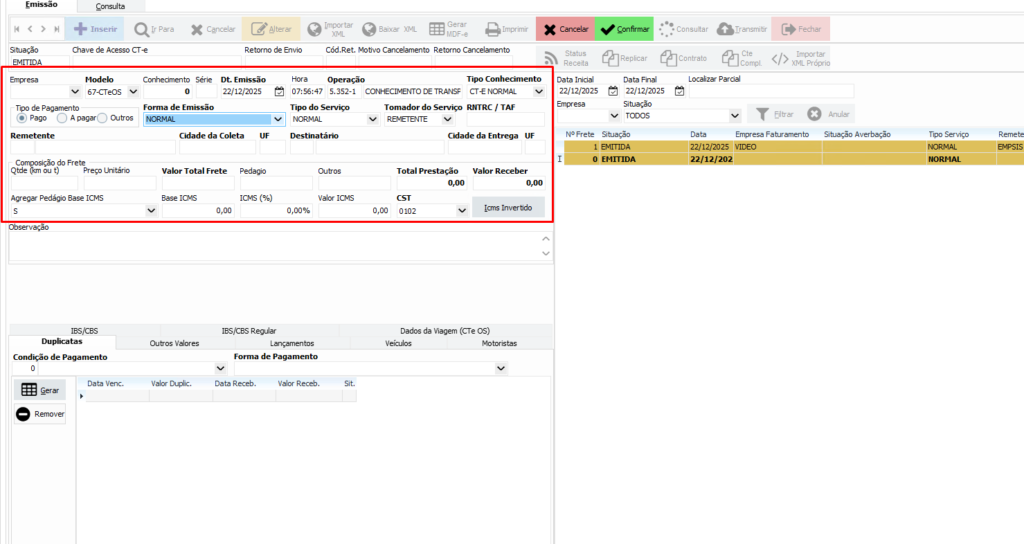Expand the CST 0102 dropdown
This screenshot has width=1024, height=544.
coord(461,211)
